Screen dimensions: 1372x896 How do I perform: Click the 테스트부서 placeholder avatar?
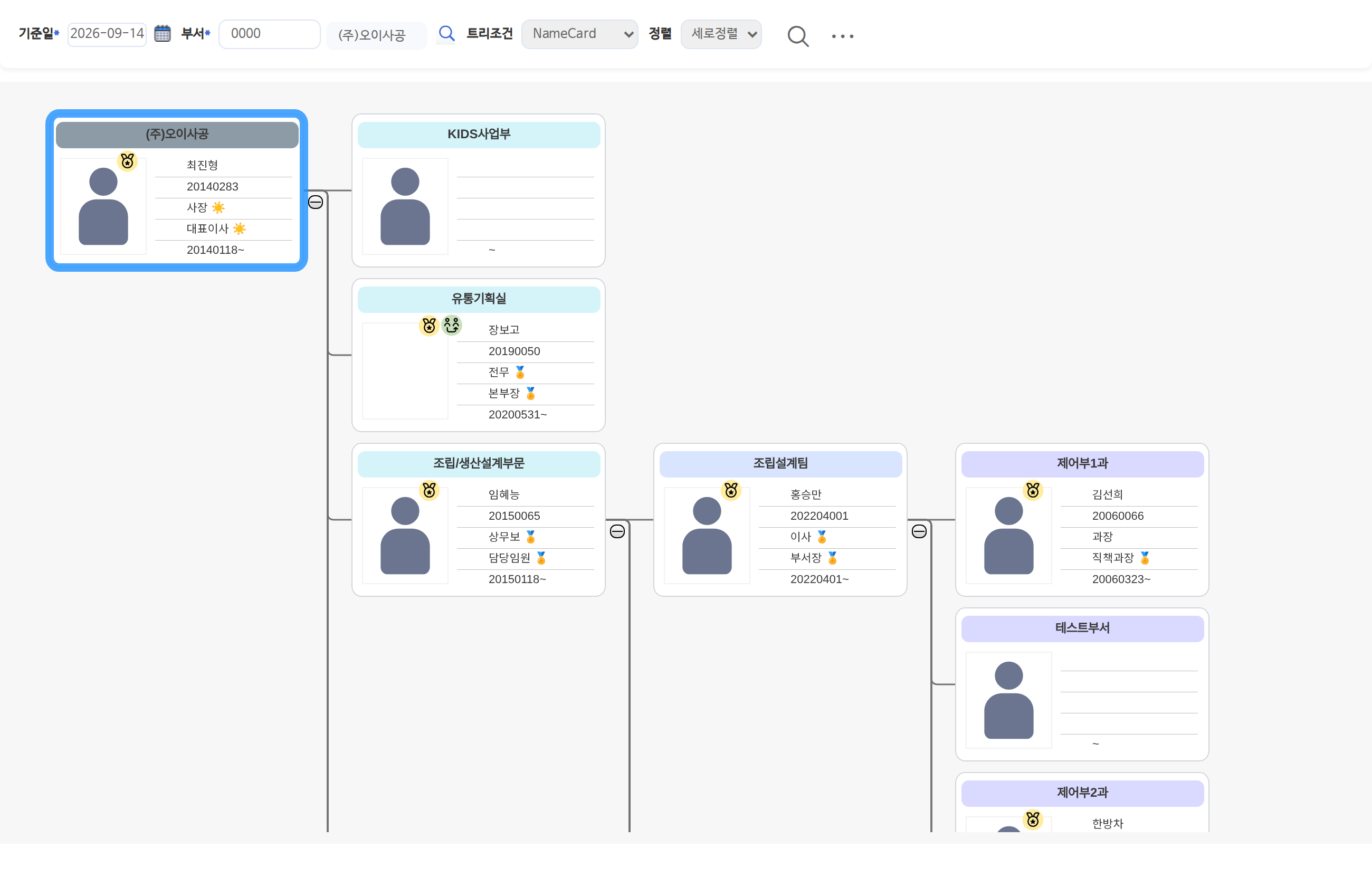pos(1008,700)
